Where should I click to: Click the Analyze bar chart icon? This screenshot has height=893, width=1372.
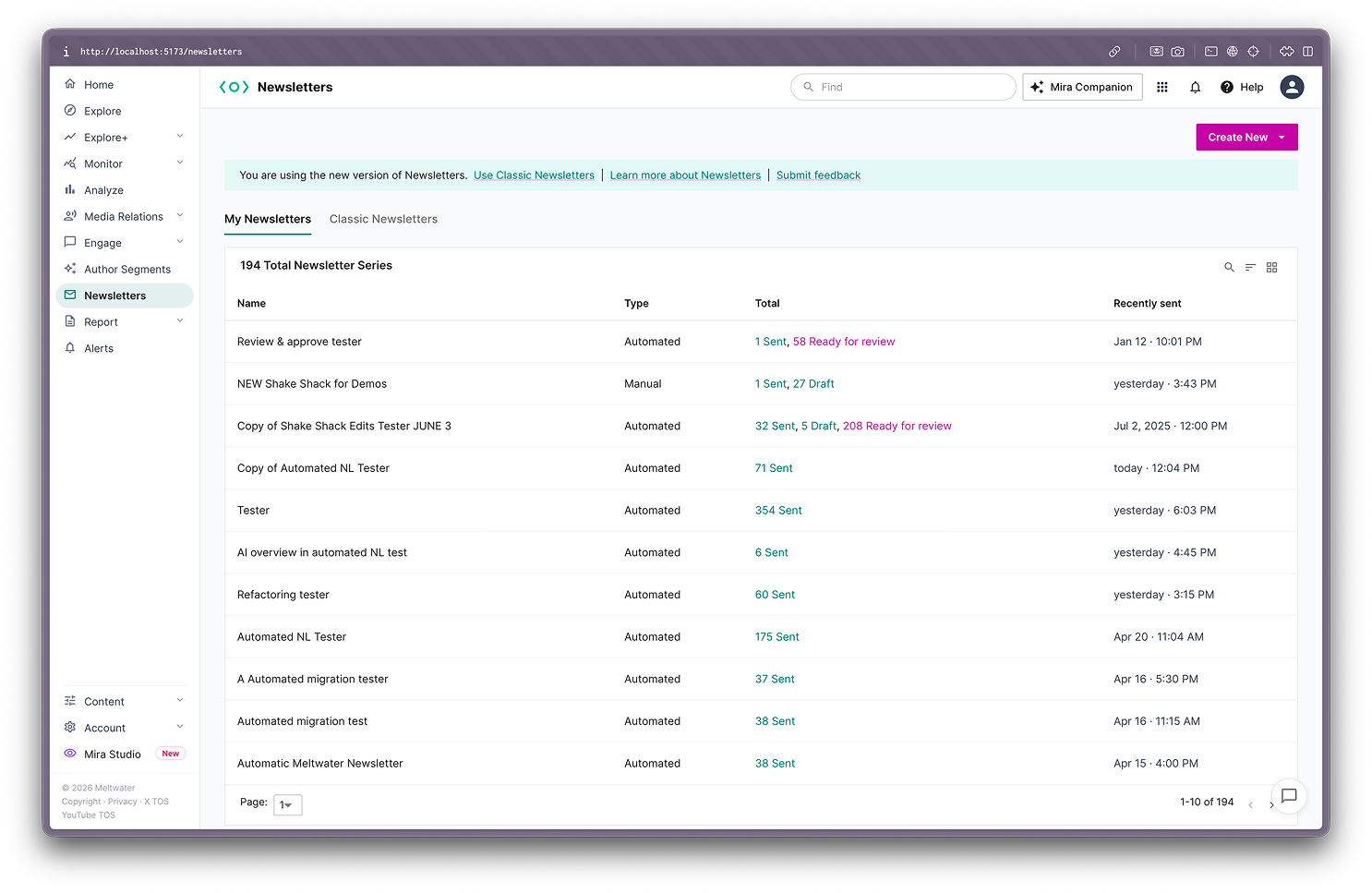70,189
